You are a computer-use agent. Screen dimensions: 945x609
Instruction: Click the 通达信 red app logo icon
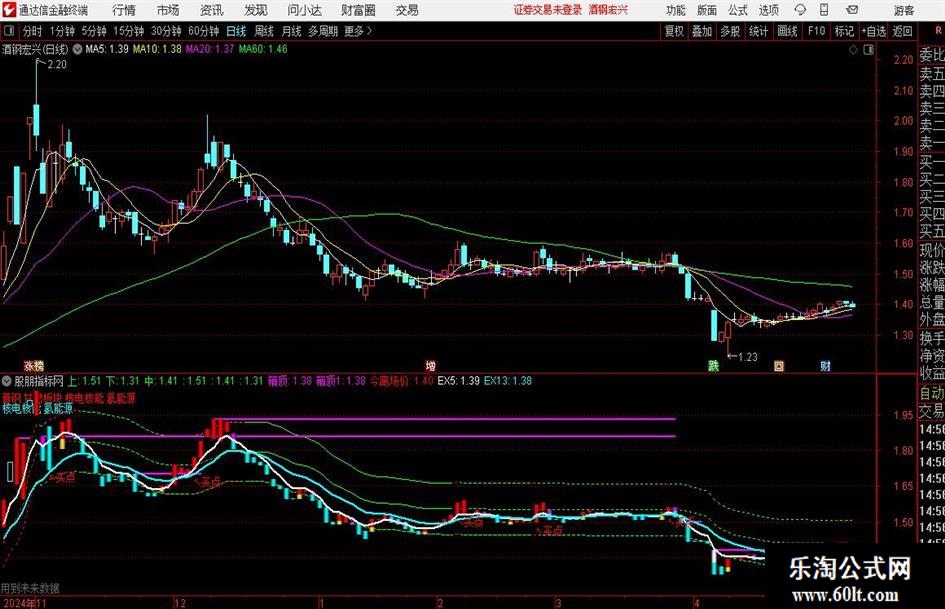8,10
